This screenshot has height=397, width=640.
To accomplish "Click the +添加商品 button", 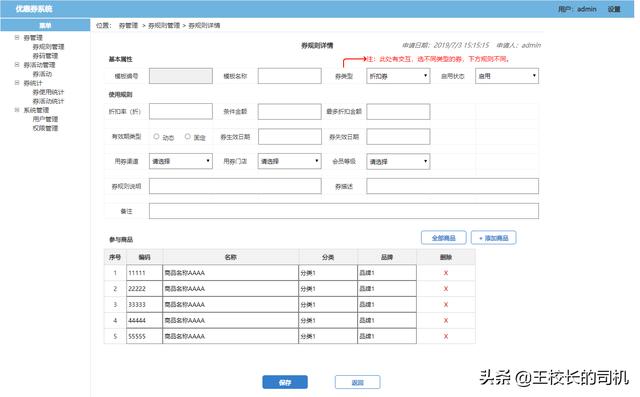I will pyautogui.click(x=493, y=238).
